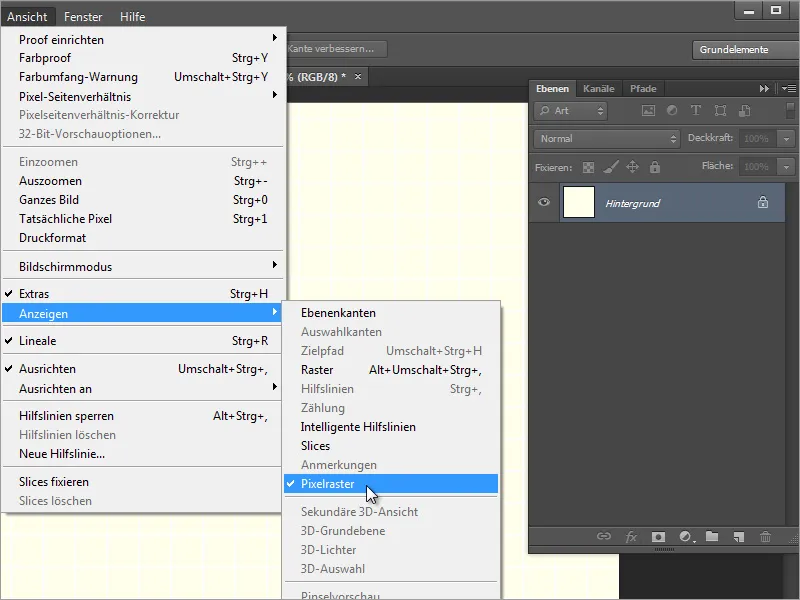This screenshot has height=600, width=800.
Task: Expand Proof einrichten submenu
Action: click(x=143, y=40)
